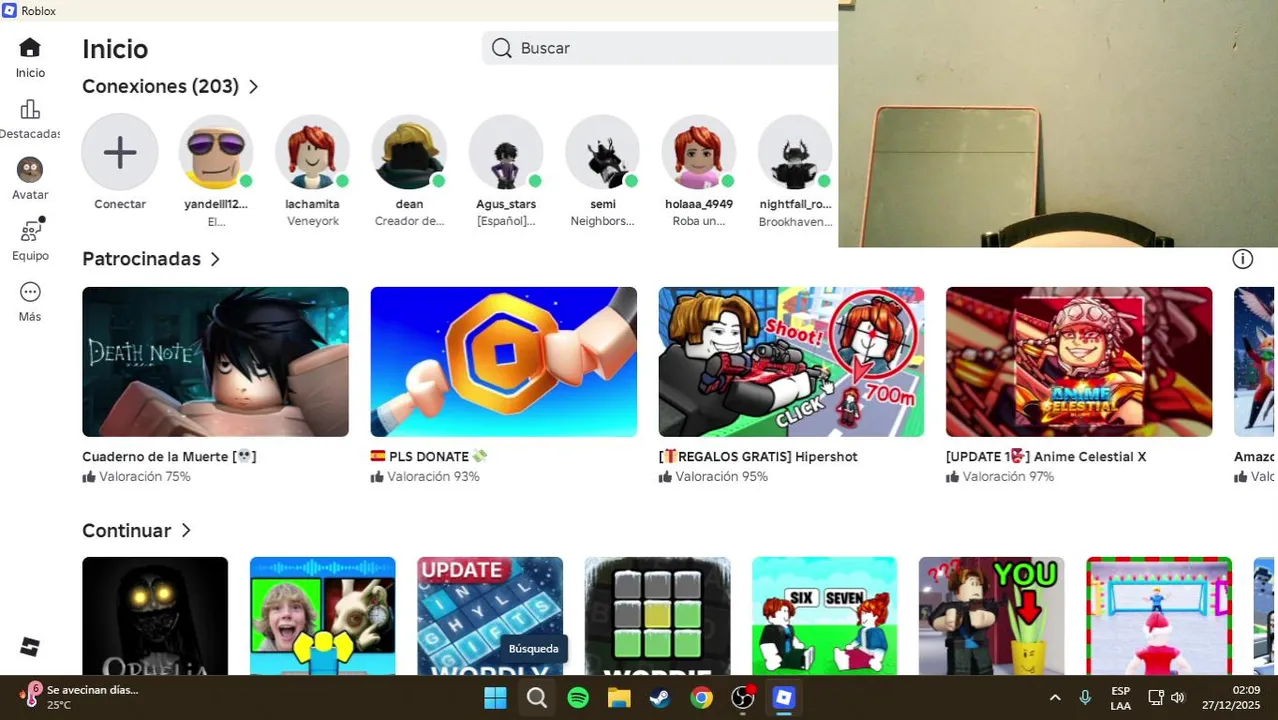This screenshot has width=1278, height=720.
Task: Click Anime Celestial X title text
Action: click(1046, 457)
